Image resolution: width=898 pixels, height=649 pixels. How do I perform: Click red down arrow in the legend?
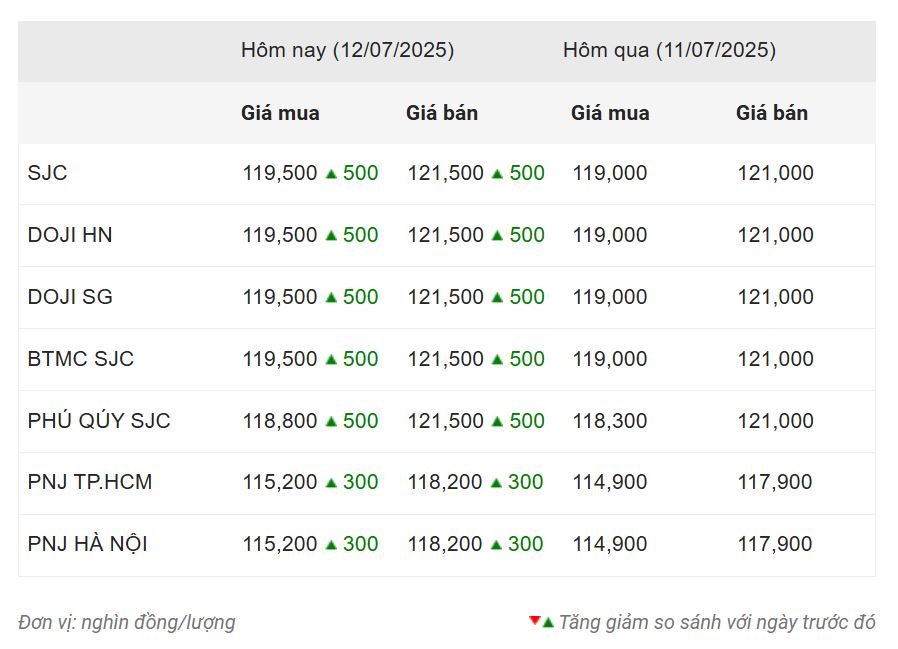(535, 620)
